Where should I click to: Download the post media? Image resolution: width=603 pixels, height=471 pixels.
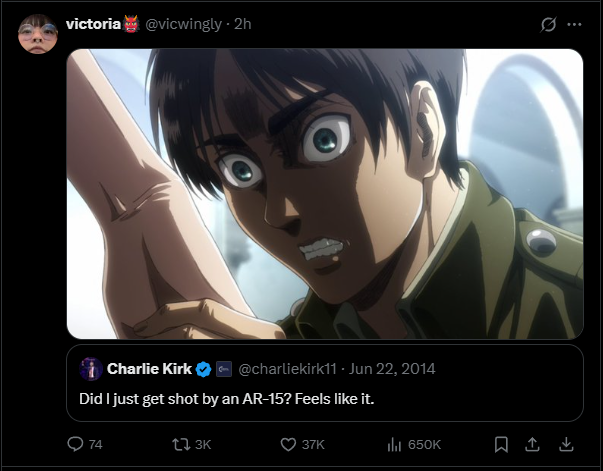click(565, 444)
